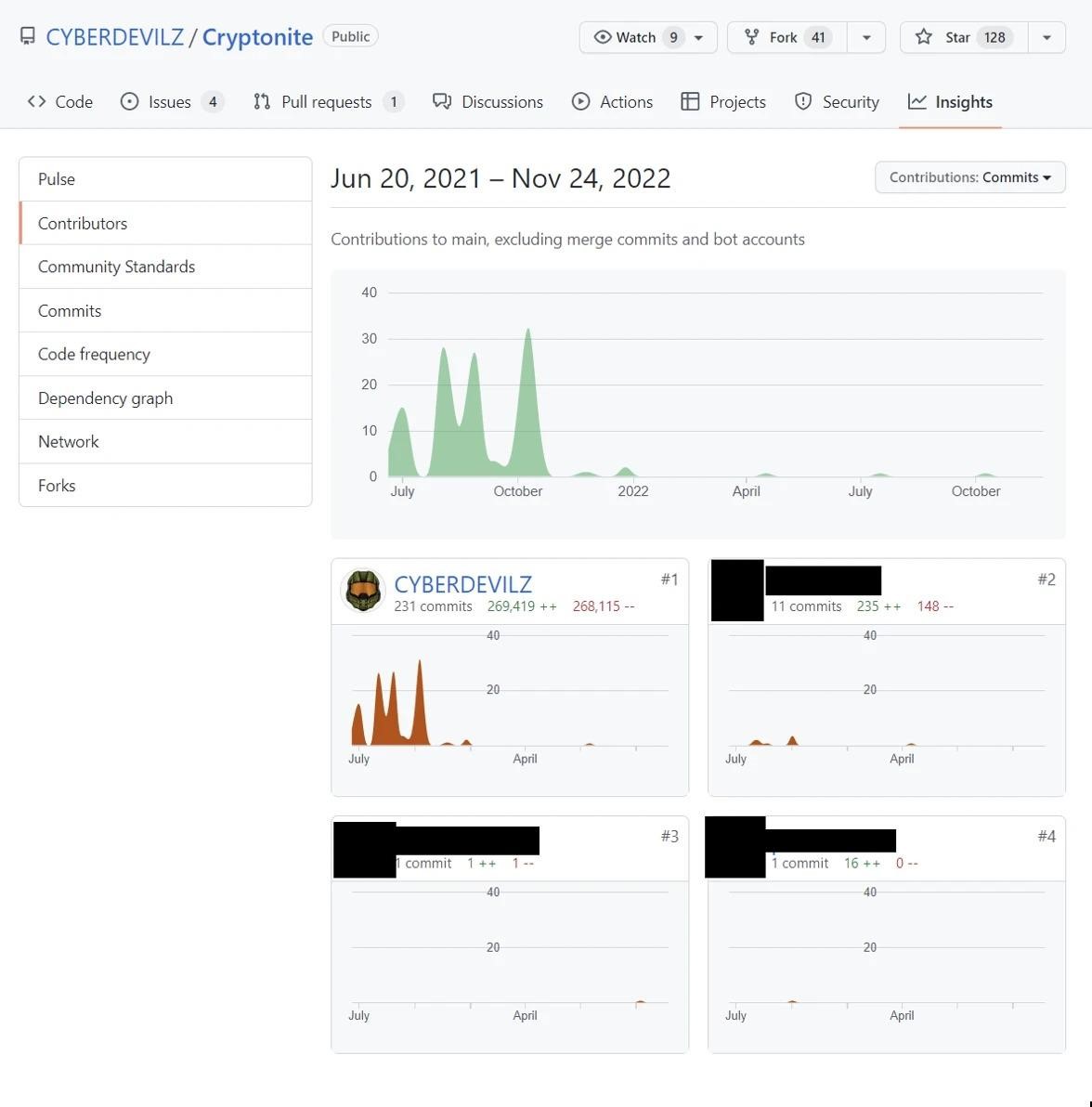This screenshot has width=1092, height=1107.
Task: Click the Actions play-circle icon
Action: pos(580,101)
